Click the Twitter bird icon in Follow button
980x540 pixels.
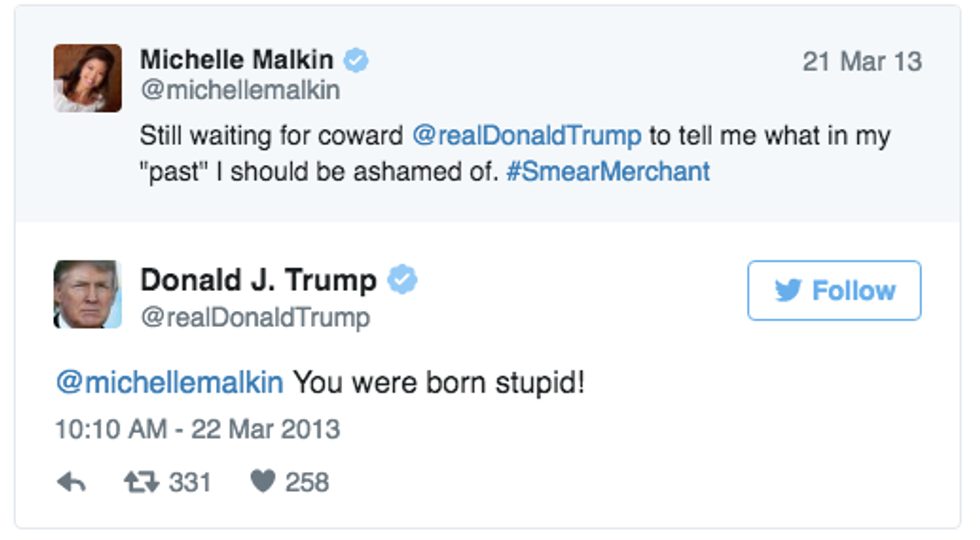pyautogui.click(x=788, y=291)
